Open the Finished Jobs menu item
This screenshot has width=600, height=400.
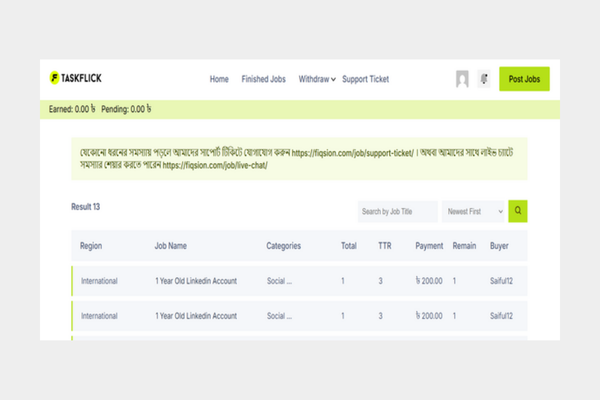point(263,79)
